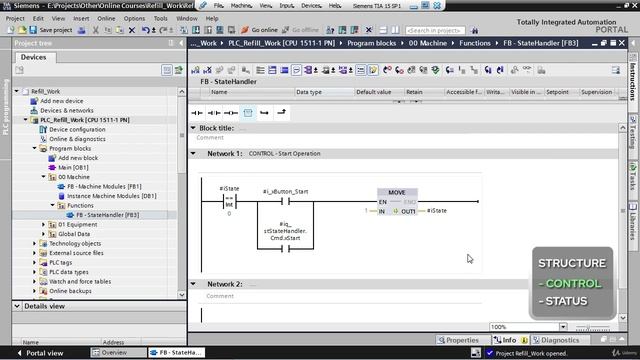Screen dimensions: 640x360
Task: Click the open branch icon
Action: 264,113
